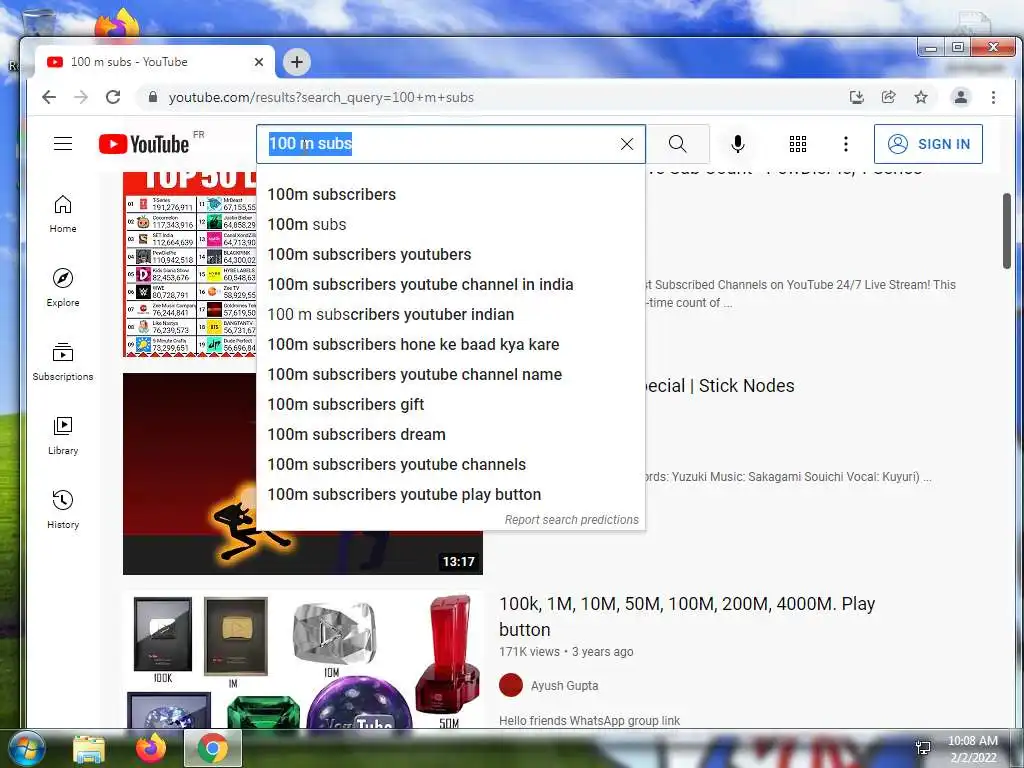
Task: Open '100k, 1M, 10M, 50M... Play button' title
Action: pyautogui.click(x=687, y=616)
